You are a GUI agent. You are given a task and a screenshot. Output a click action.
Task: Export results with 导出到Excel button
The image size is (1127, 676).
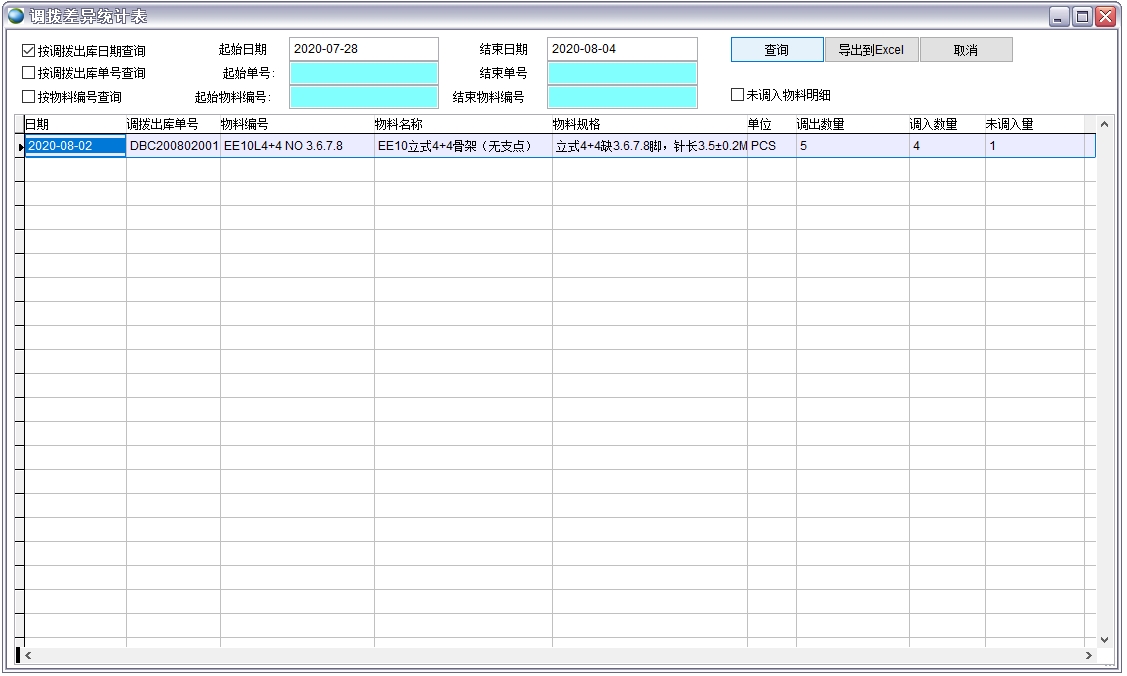coord(871,50)
